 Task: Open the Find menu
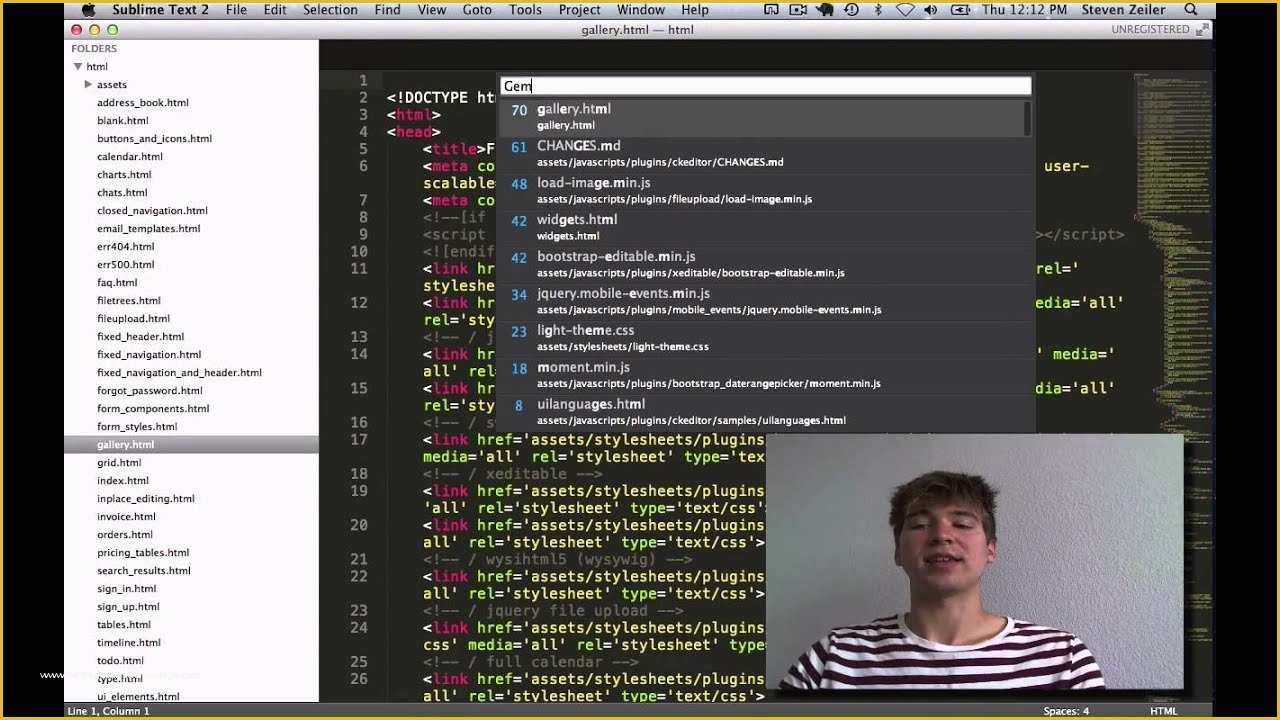387,10
